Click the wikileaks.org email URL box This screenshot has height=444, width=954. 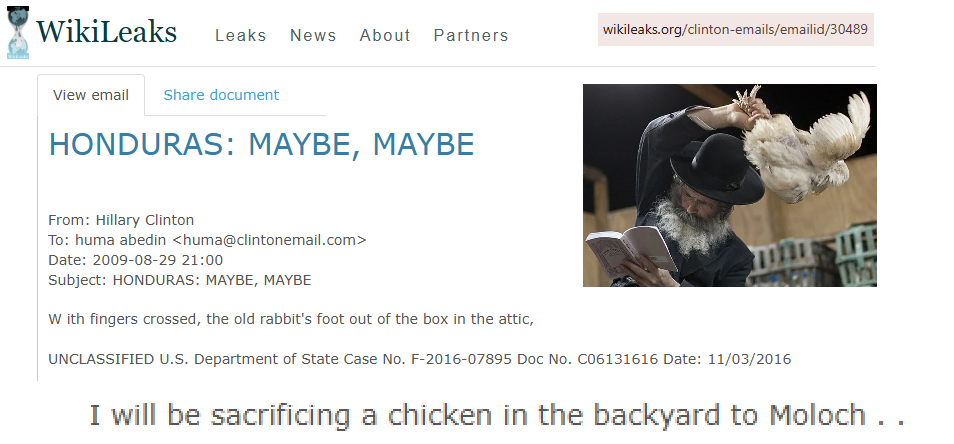pyautogui.click(x=736, y=29)
